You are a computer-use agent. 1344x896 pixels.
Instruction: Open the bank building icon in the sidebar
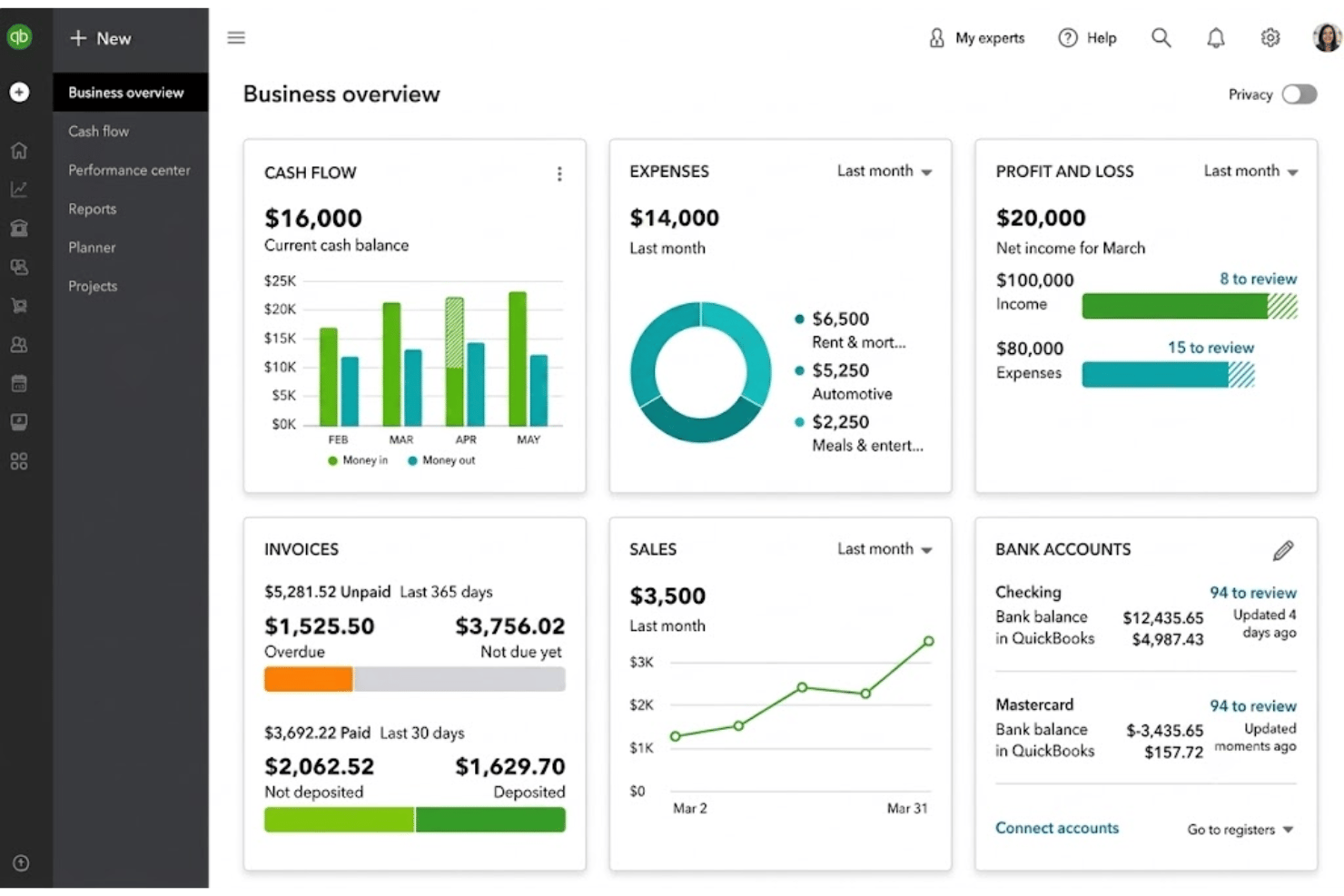coord(19,228)
